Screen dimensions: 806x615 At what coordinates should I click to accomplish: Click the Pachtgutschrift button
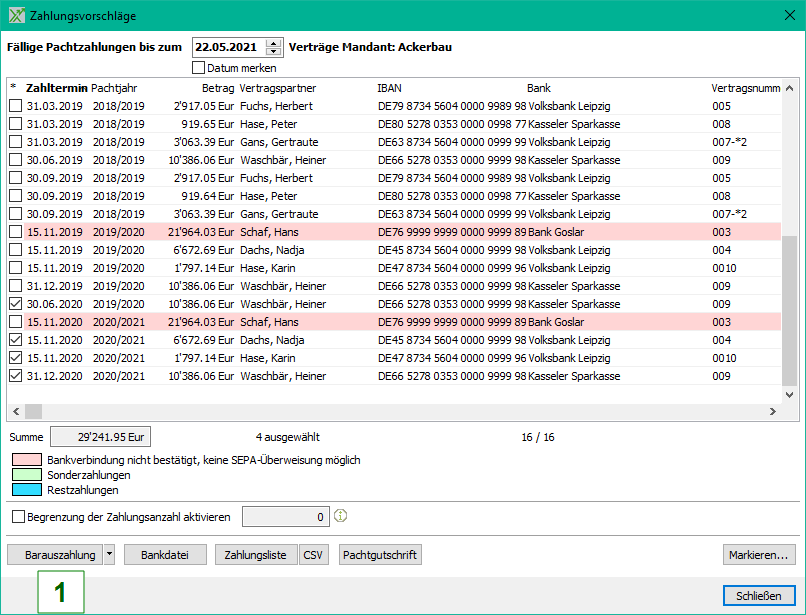pos(380,555)
